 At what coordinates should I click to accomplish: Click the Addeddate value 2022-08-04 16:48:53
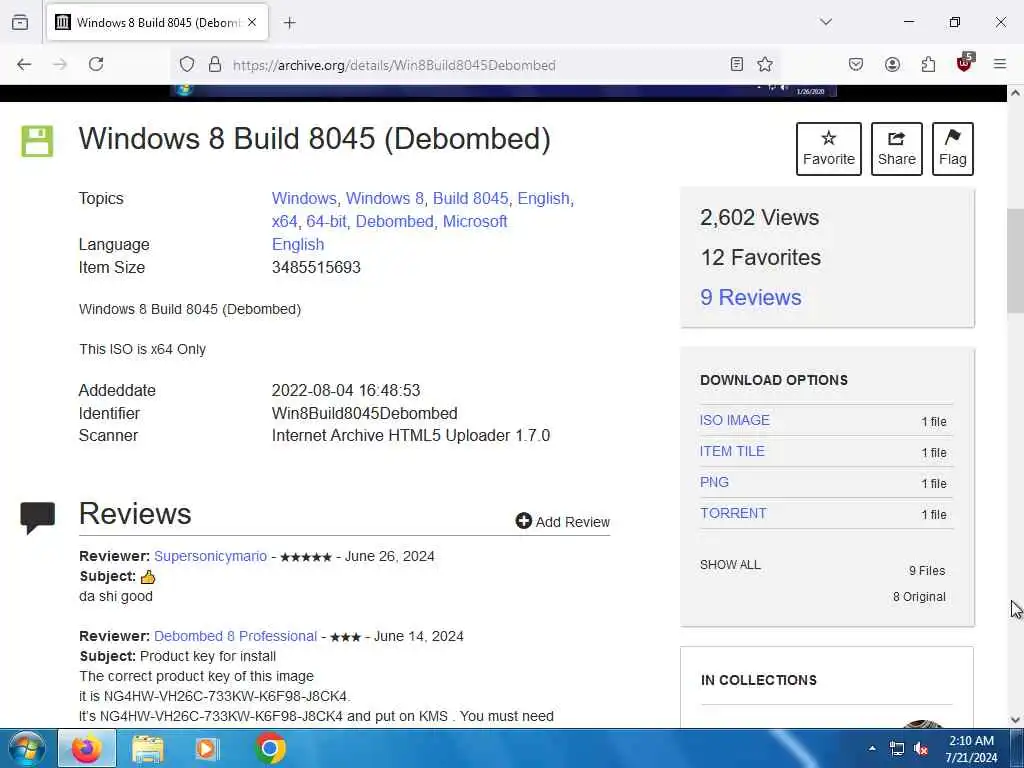(x=345, y=391)
